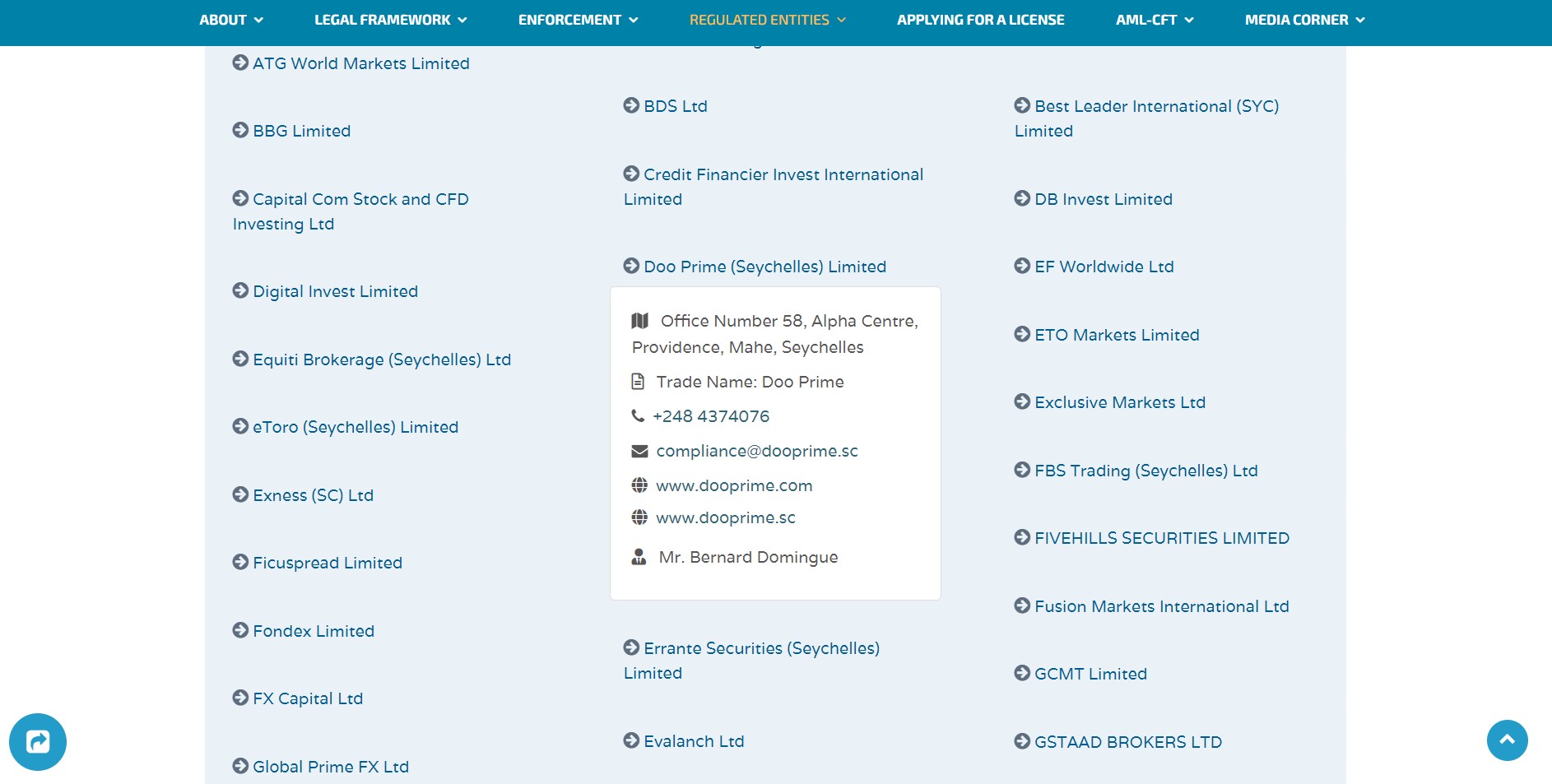The height and width of the screenshot is (784, 1552).
Task: Expand Exclusive Markets Ltd details
Action: [x=1119, y=402]
